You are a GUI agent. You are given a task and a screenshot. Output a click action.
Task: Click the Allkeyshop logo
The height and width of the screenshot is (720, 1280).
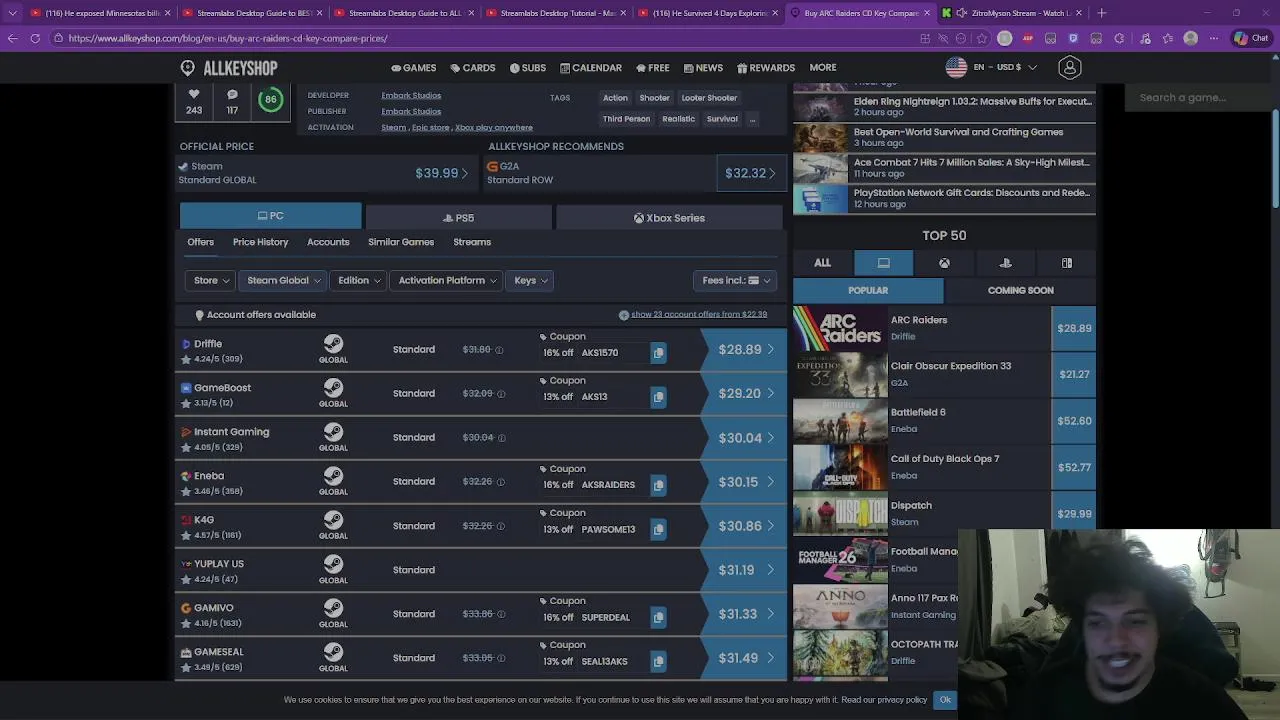click(x=229, y=68)
